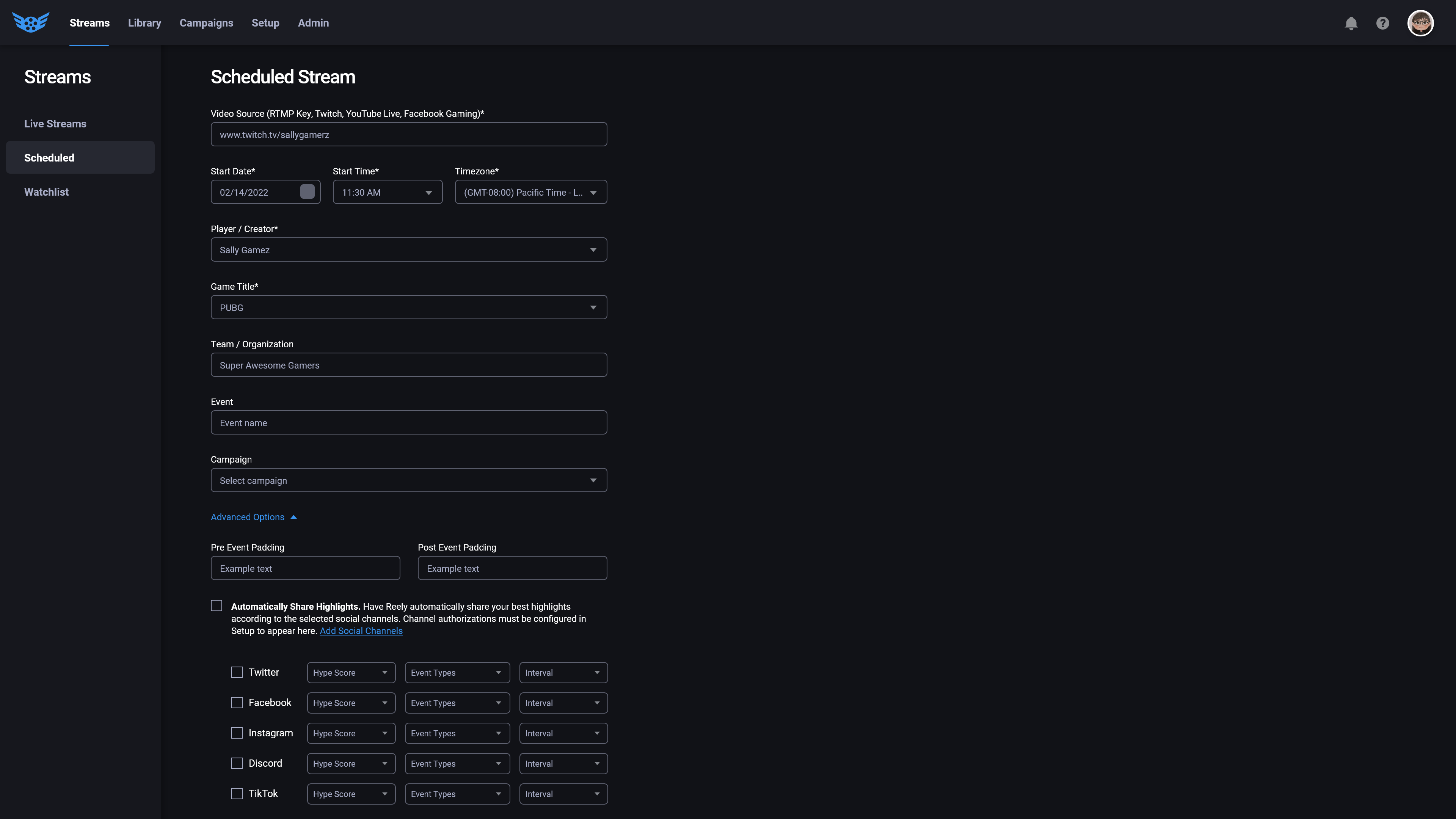
Task: Check the Instagram checkbox
Action: pos(237,733)
